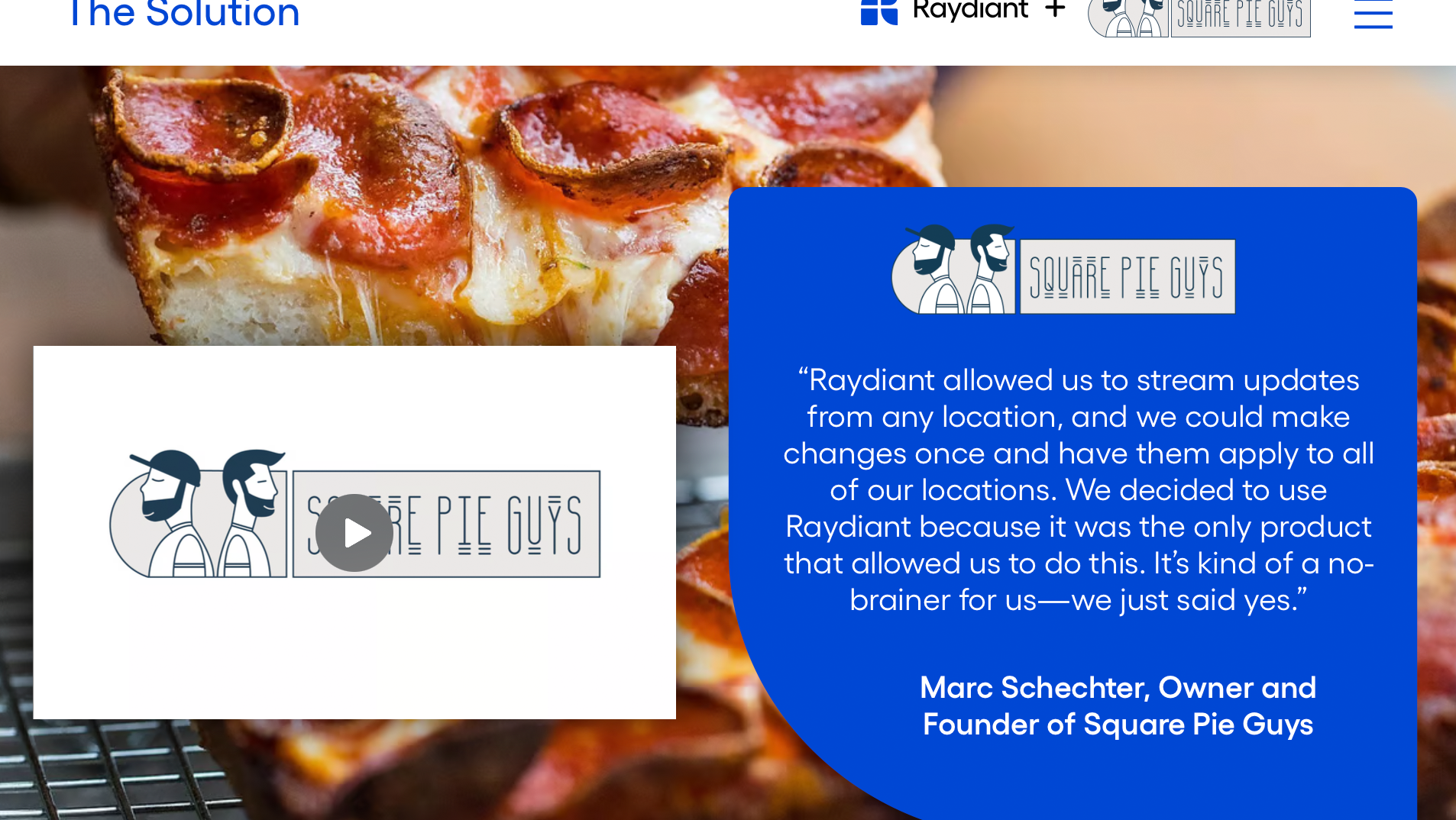Click the Marc Schechter, Owner and line
The width and height of the screenshot is (1456, 820).
1118,687
